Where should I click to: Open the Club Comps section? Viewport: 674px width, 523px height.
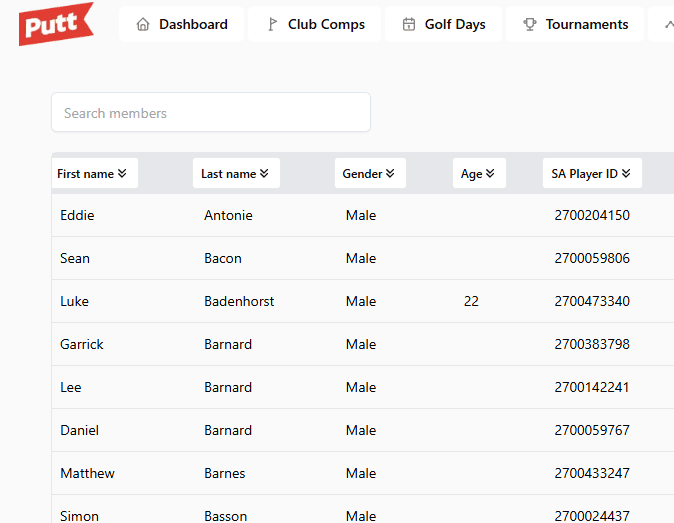click(x=314, y=24)
